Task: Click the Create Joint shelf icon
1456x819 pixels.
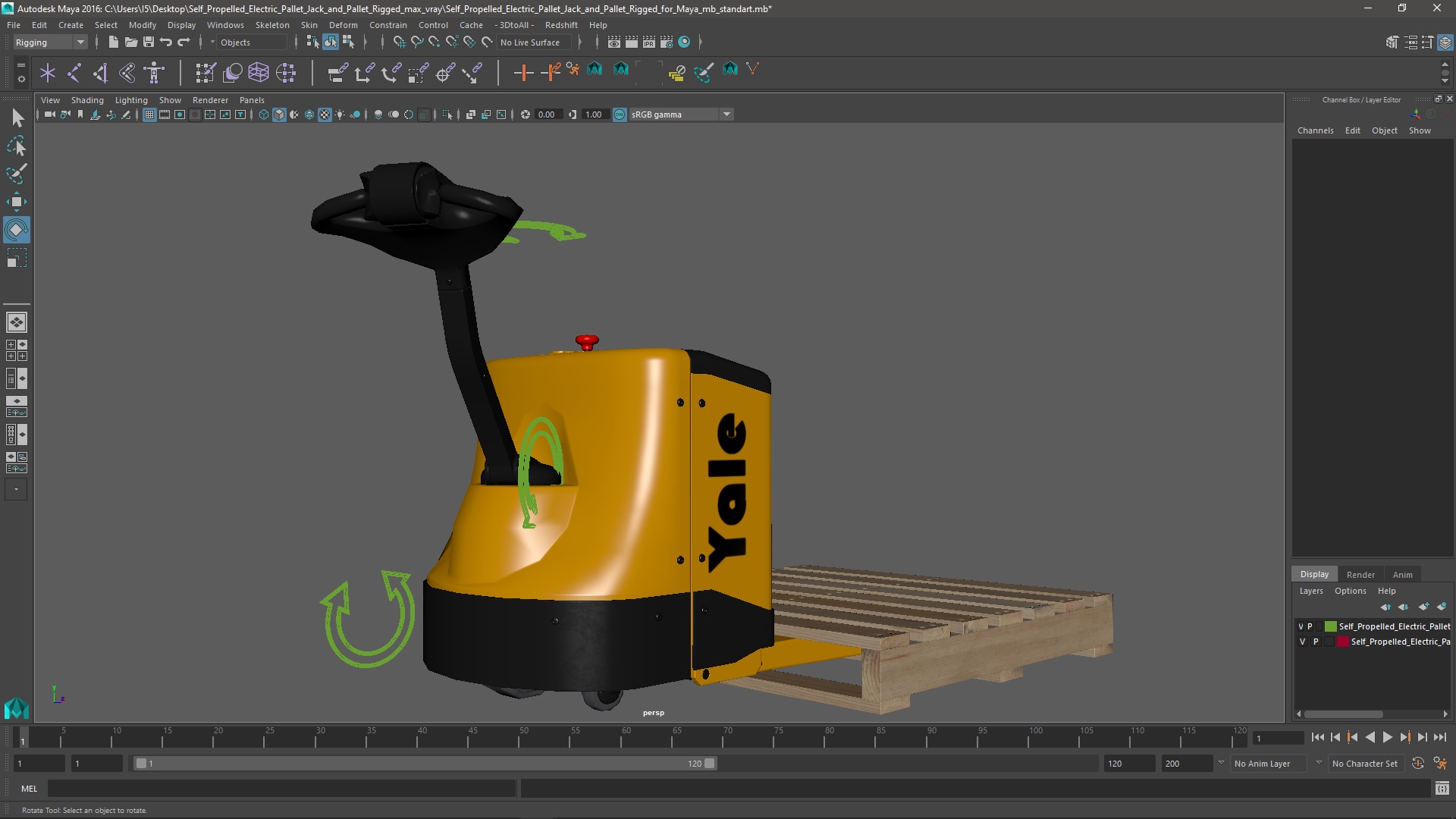Action: pos(74,73)
